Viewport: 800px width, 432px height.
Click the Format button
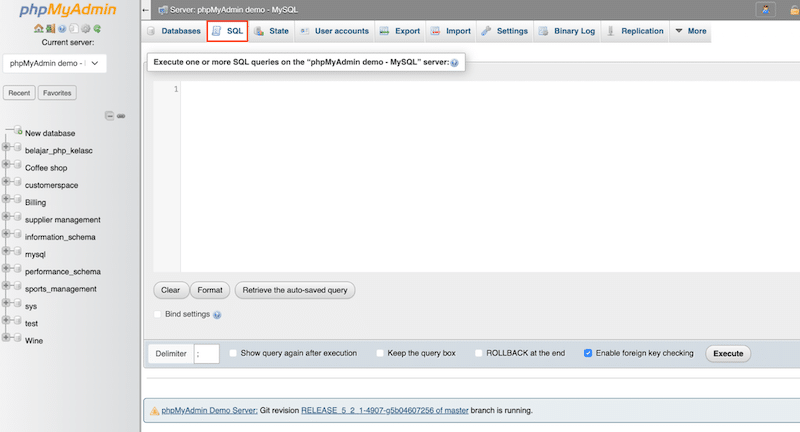pos(210,290)
